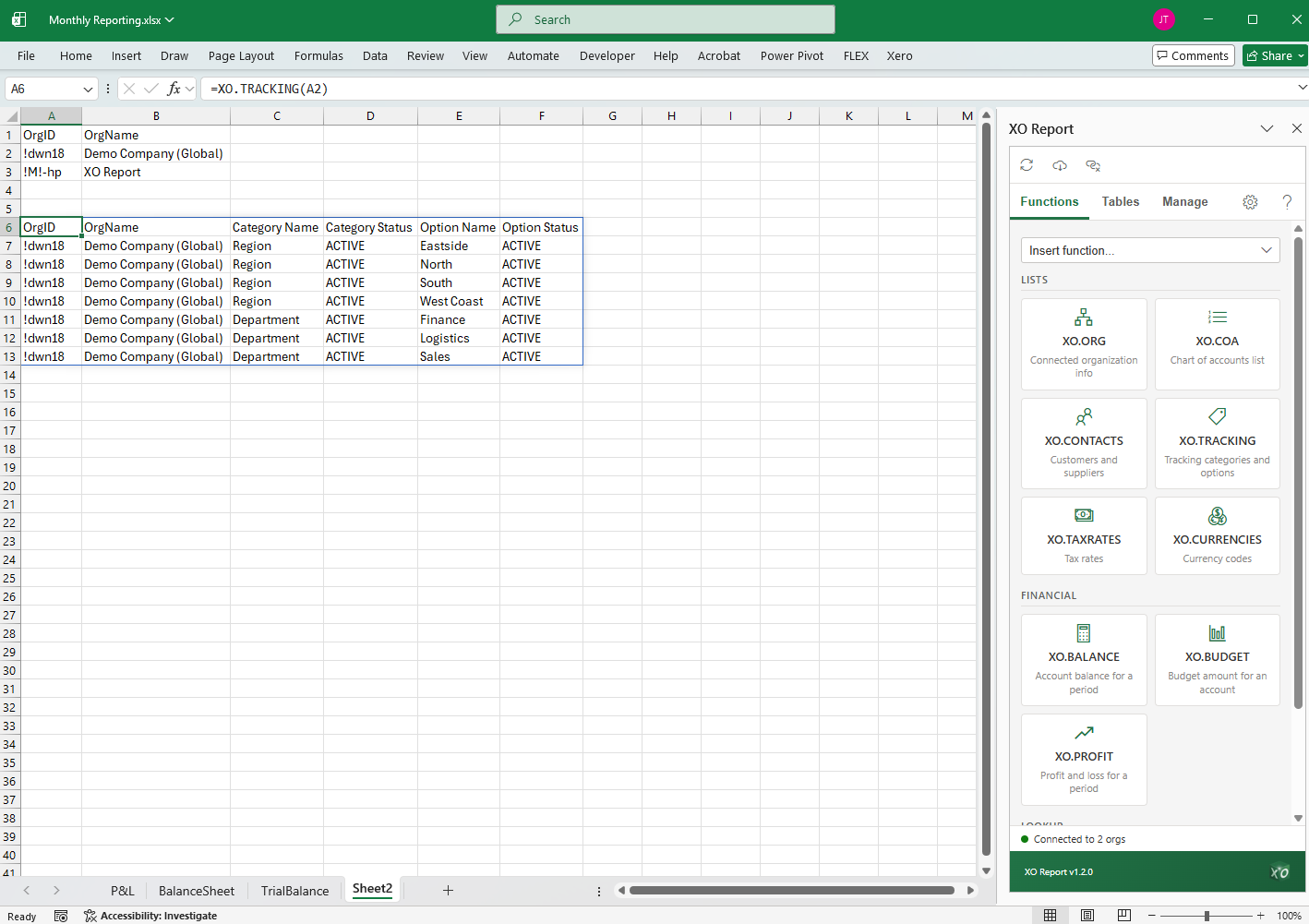The image size is (1309, 924).
Task: Adjust the zoom slider handle
Action: [x=1207, y=916]
